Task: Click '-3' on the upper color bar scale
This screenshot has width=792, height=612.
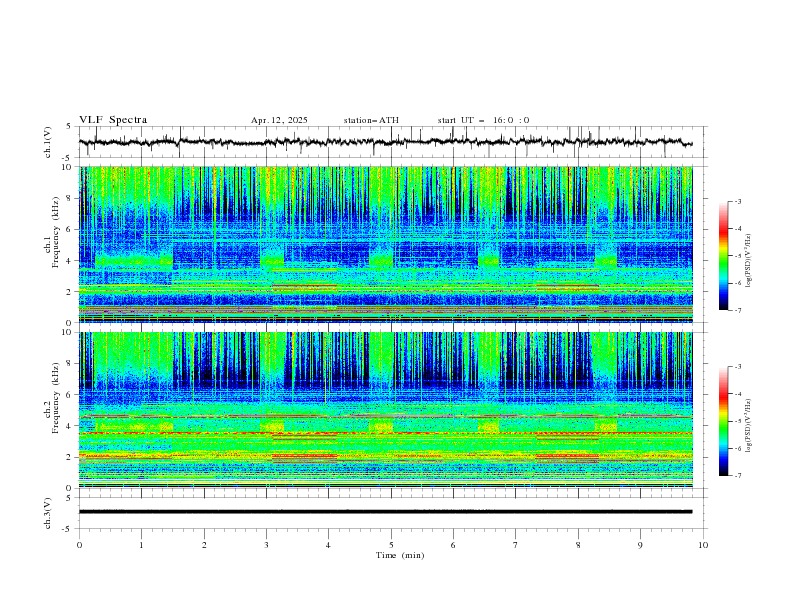Action: click(737, 201)
